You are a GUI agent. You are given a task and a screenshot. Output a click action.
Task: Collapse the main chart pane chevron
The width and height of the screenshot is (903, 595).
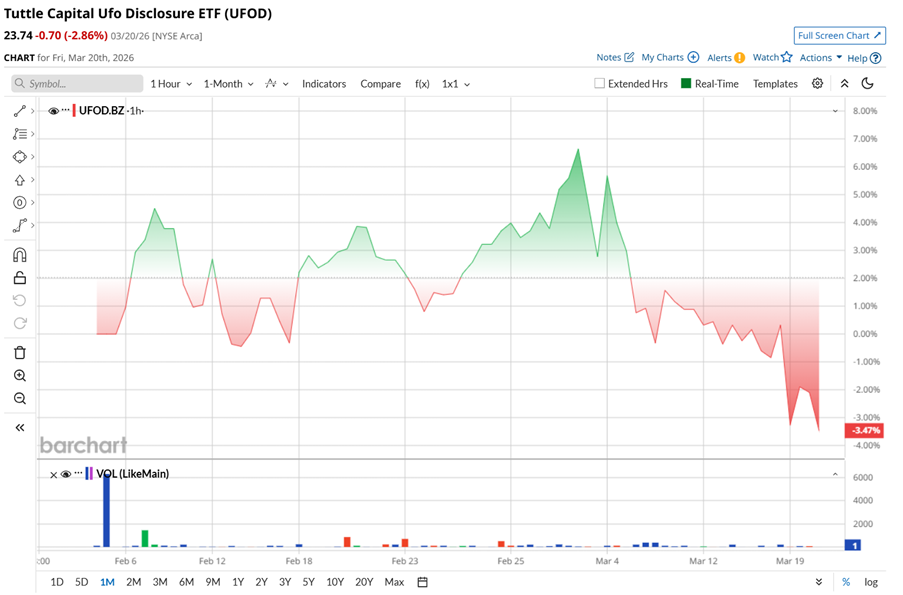(x=835, y=111)
